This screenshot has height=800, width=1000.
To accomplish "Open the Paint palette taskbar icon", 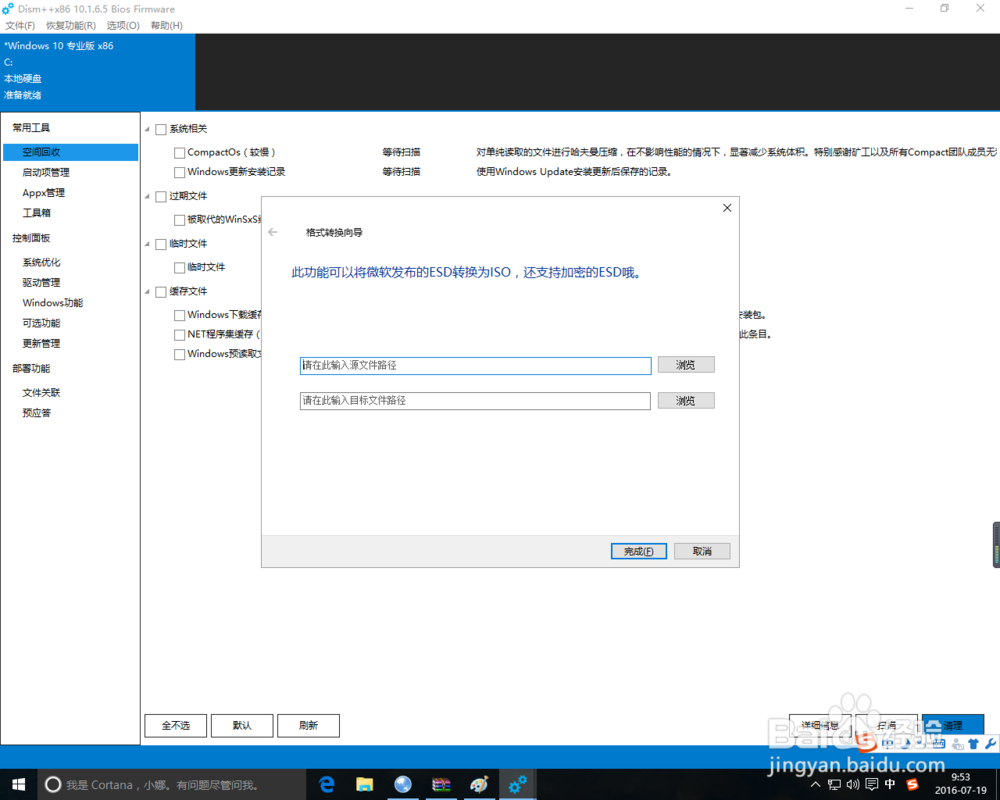I will 479,784.
